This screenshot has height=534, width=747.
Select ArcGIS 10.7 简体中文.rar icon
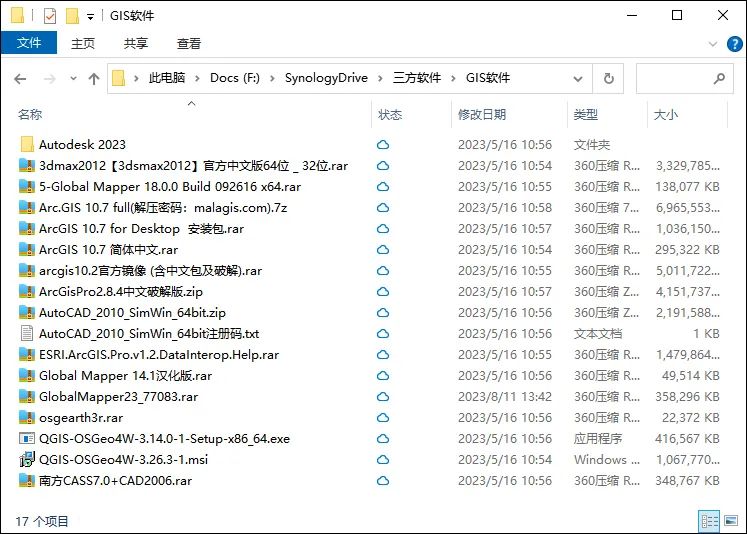point(27,249)
